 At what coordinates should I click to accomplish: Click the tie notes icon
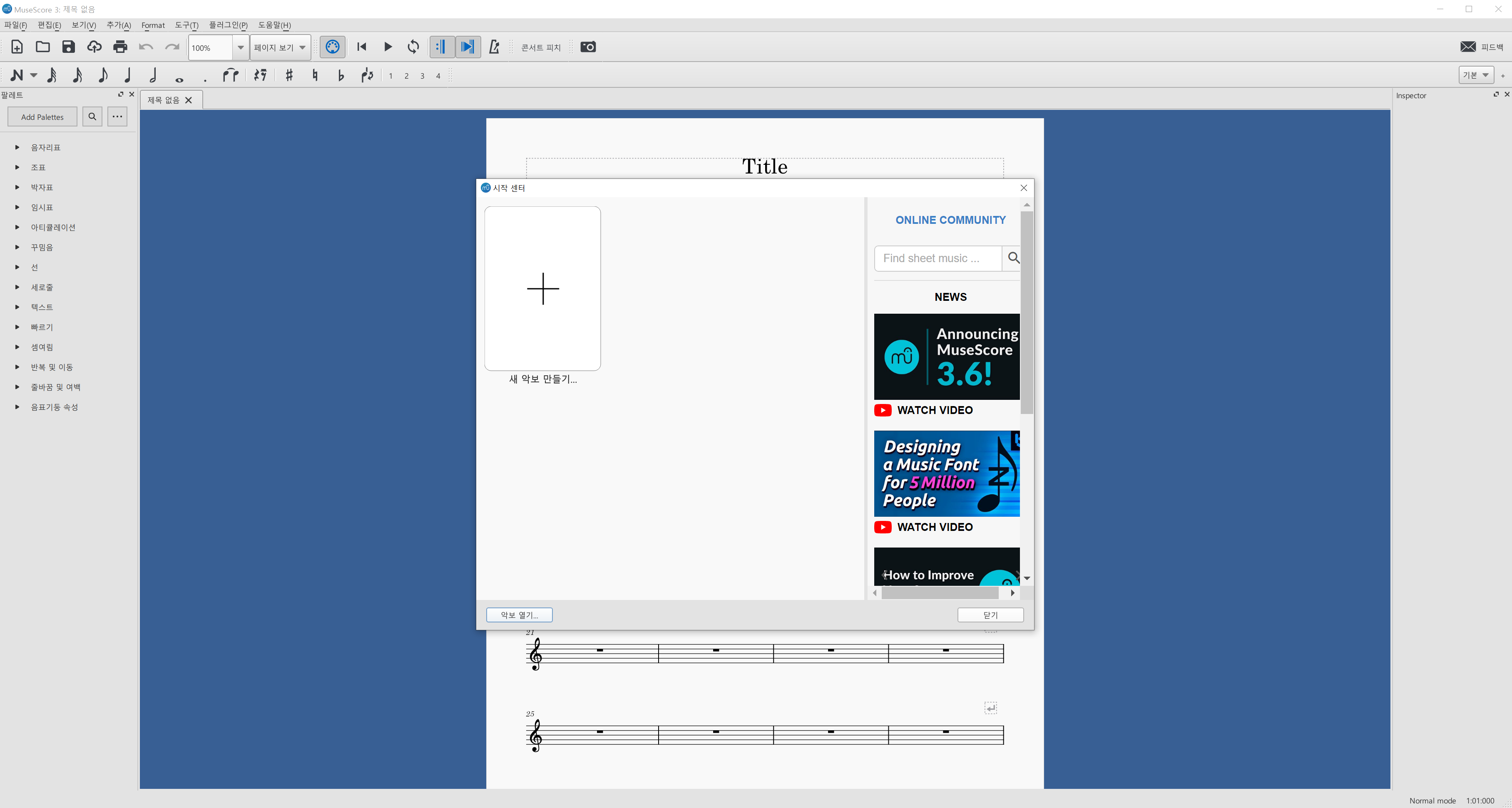pos(230,75)
